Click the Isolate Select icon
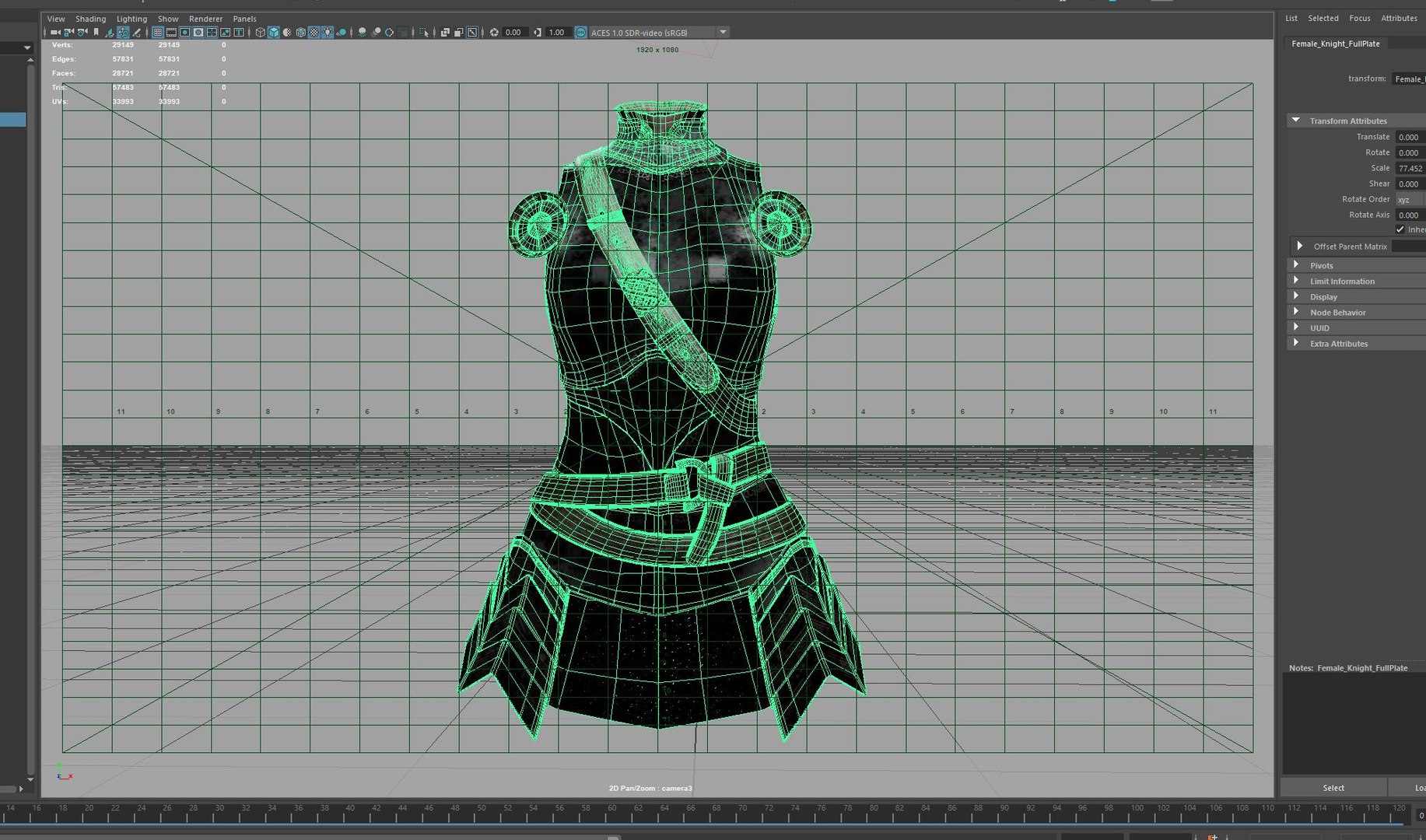The image size is (1426, 840). pyautogui.click(x=424, y=32)
